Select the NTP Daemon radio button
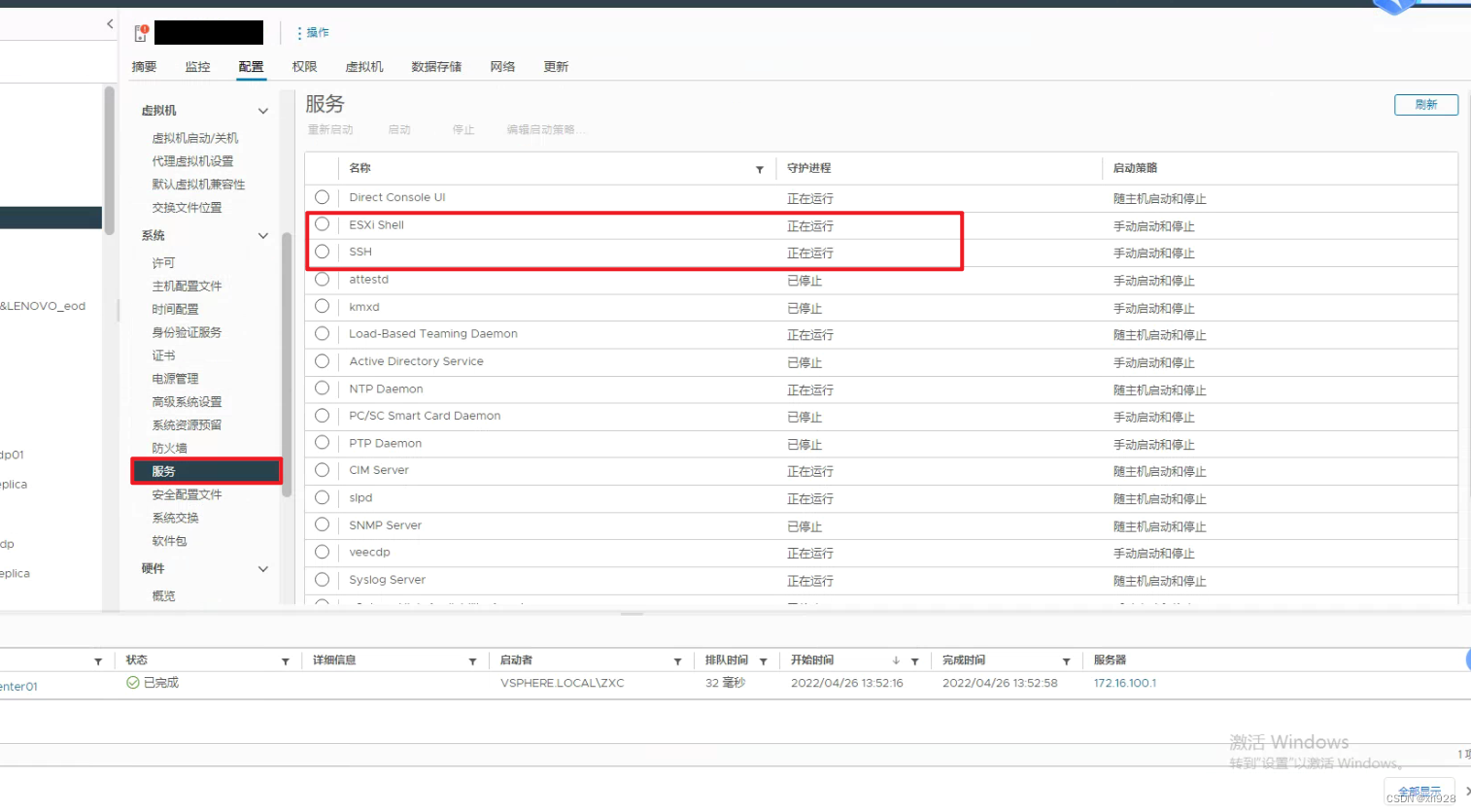This screenshot has height=812, width=1471. (323, 389)
